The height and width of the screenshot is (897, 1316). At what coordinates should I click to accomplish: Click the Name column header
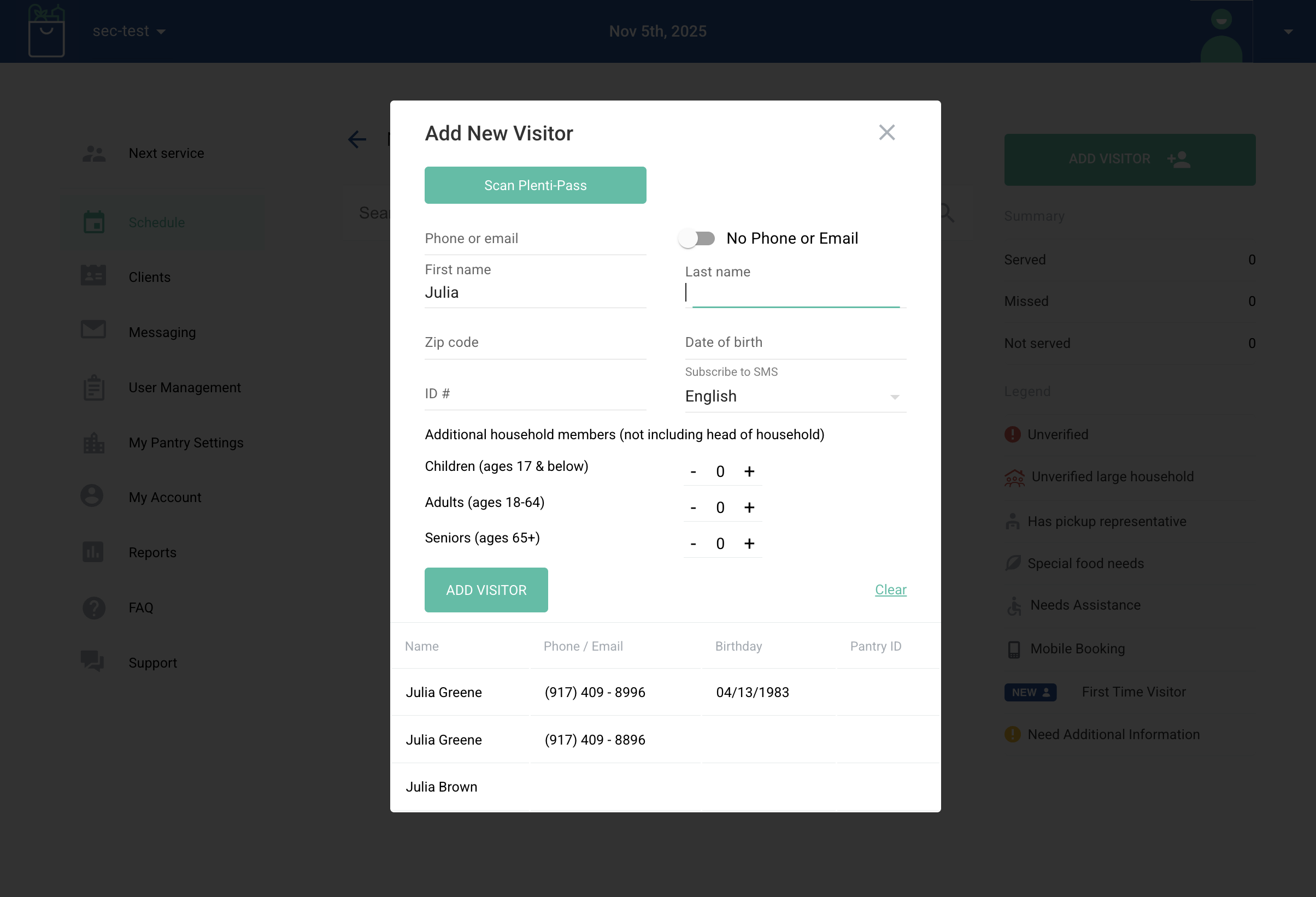421,646
